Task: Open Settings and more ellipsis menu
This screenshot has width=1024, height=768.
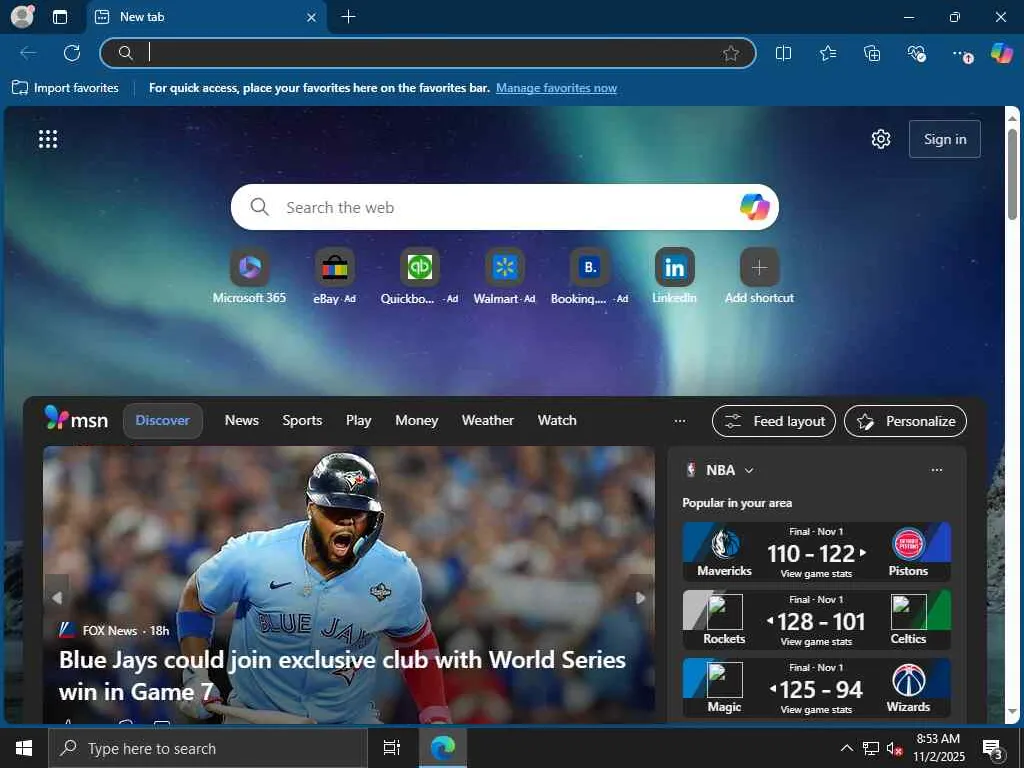Action: pyautogui.click(x=961, y=54)
